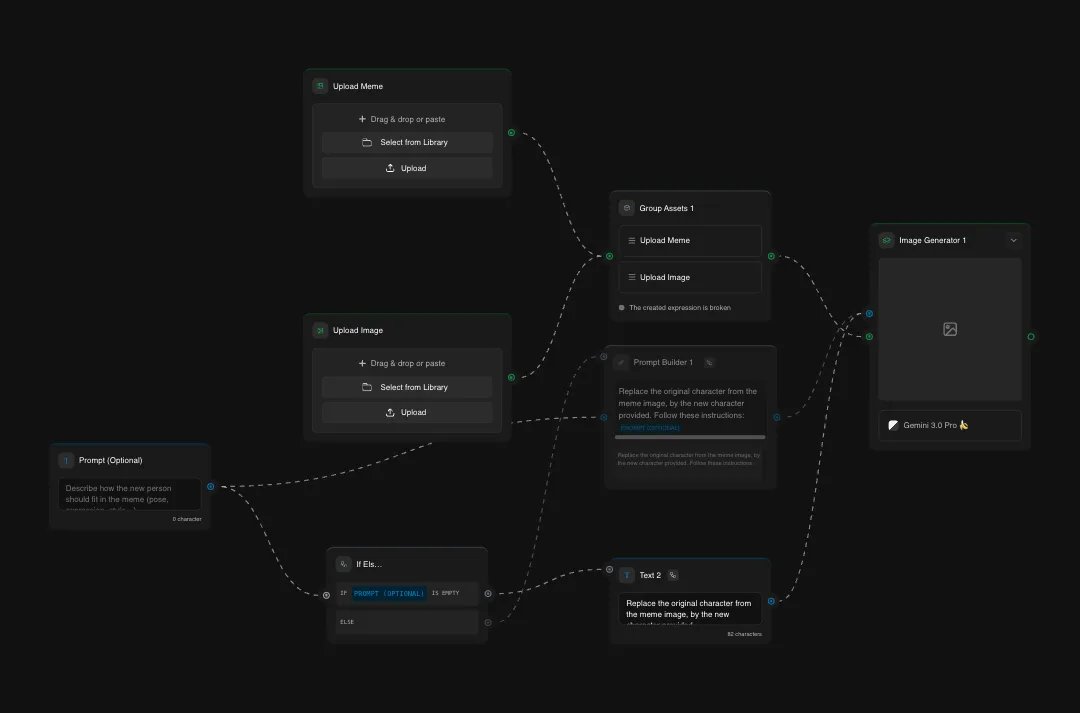Click the Prompt (Optional) text input field
Screen dimensions: 1080x713
click(129, 494)
